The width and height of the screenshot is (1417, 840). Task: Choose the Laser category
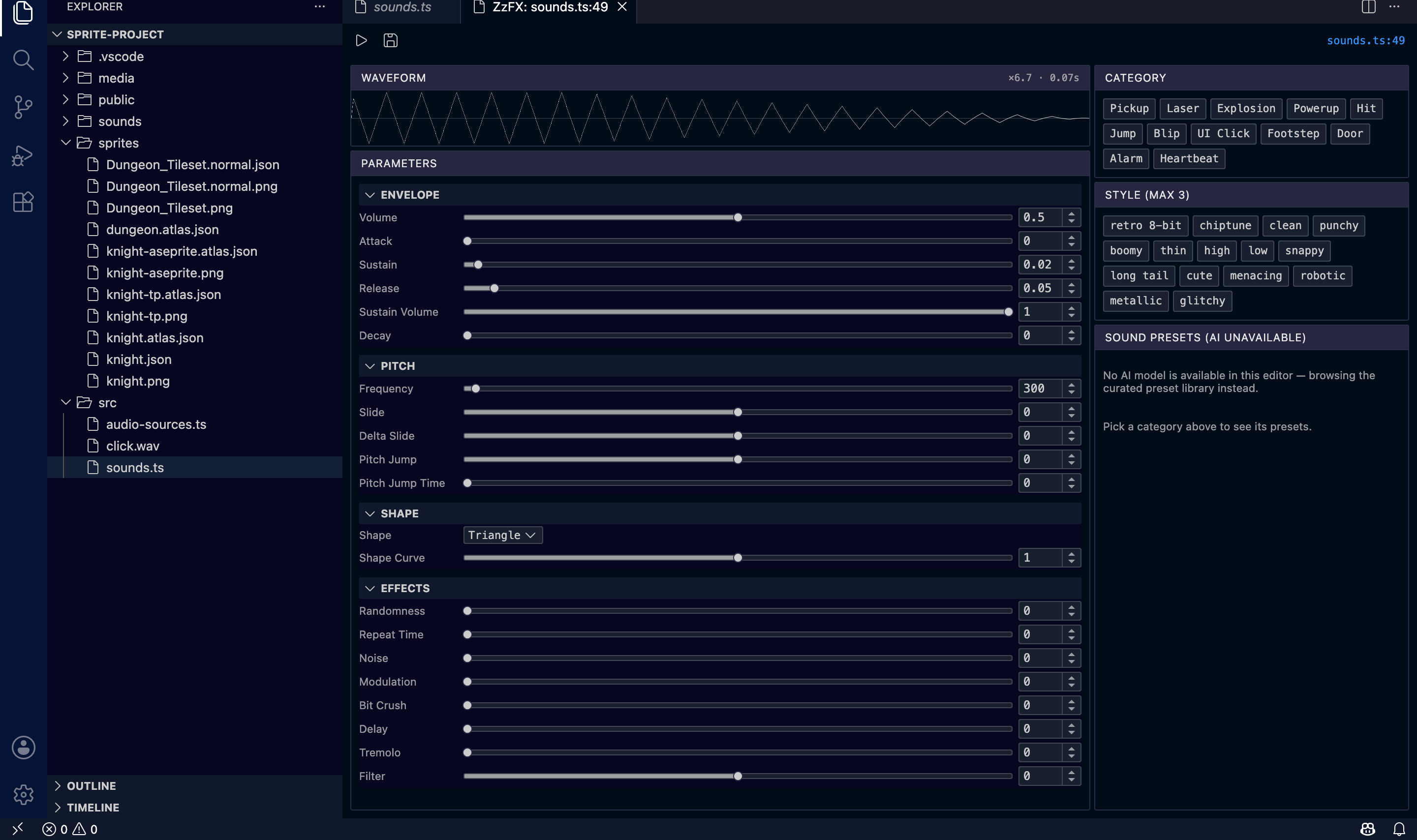[1182, 108]
